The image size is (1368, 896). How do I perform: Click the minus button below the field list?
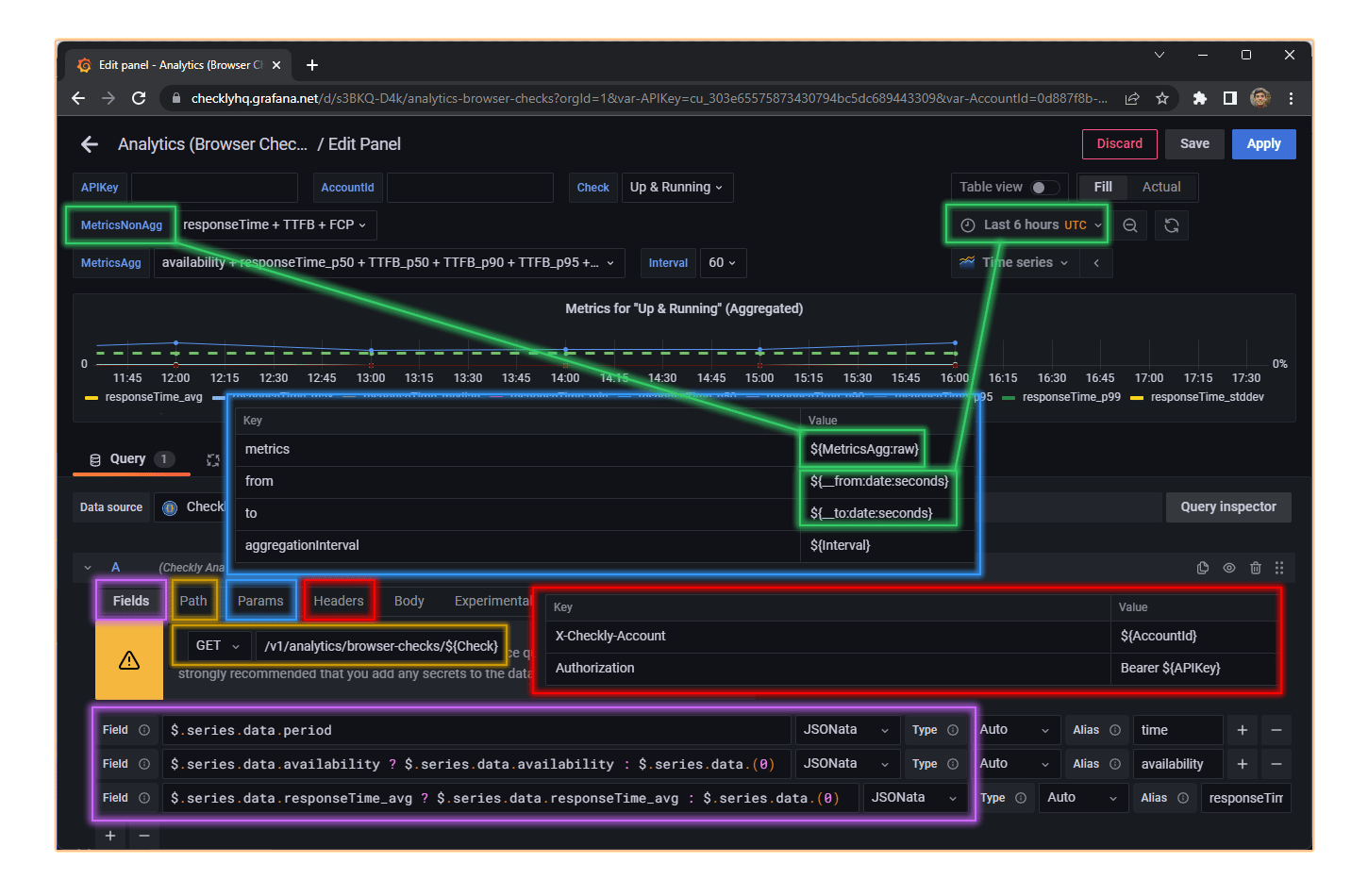tap(144, 836)
